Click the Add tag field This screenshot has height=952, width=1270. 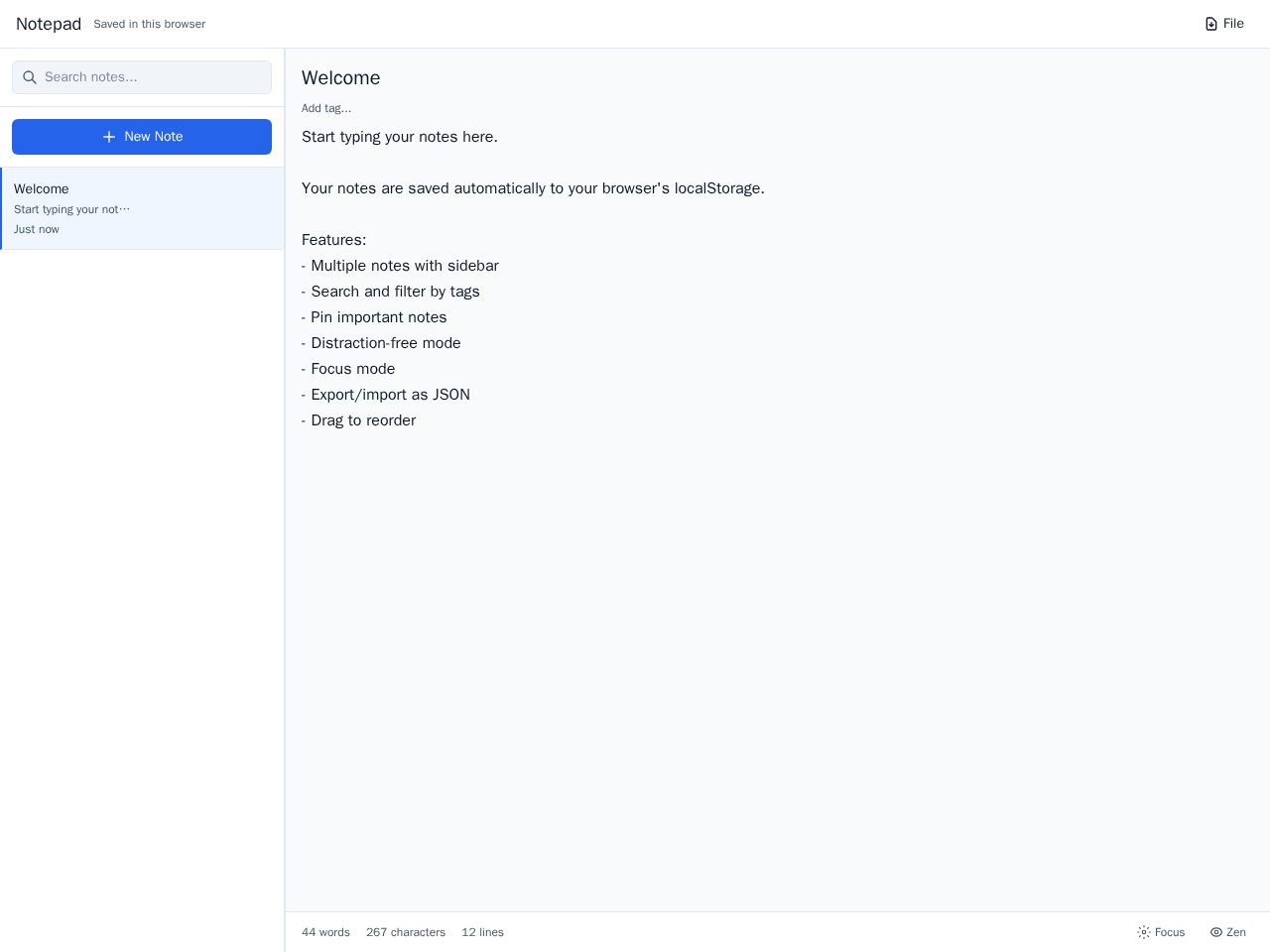click(x=326, y=108)
